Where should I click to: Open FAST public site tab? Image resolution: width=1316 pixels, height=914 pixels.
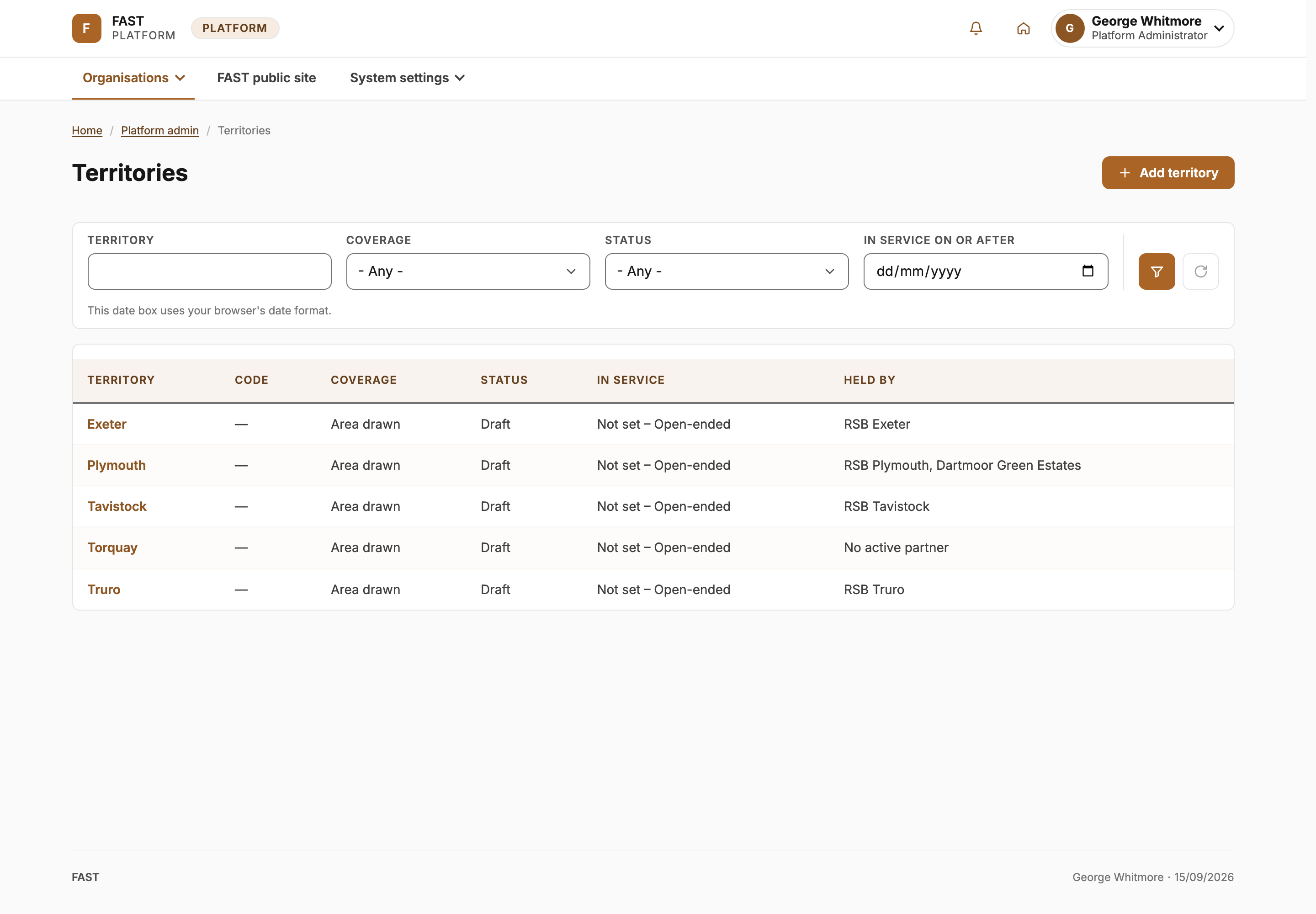(266, 78)
